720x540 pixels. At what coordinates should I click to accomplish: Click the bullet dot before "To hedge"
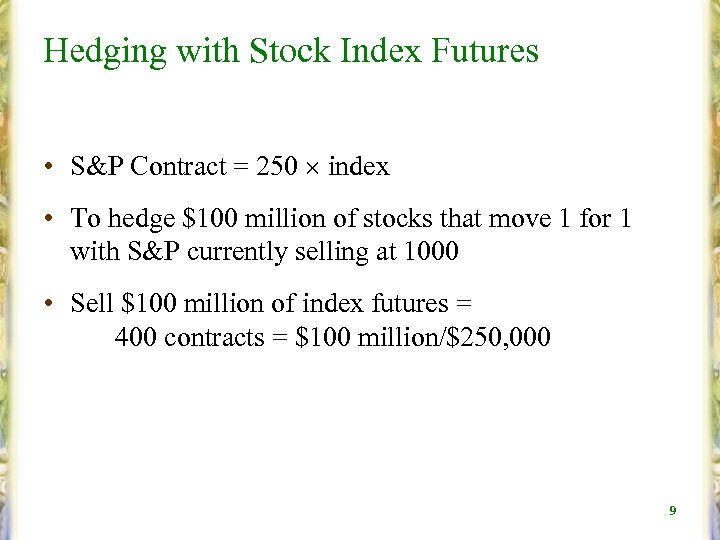48,219
